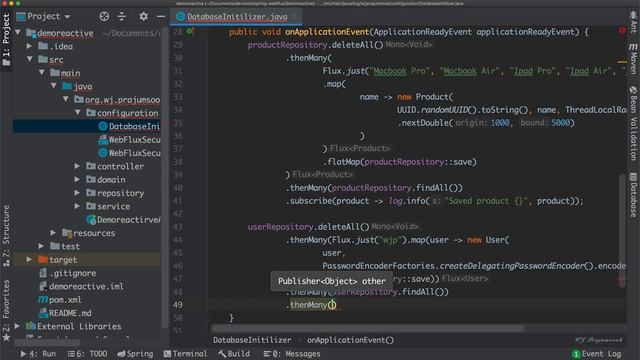Open .gitignore file
The width and height of the screenshot is (640, 360).
coord(68,273)
